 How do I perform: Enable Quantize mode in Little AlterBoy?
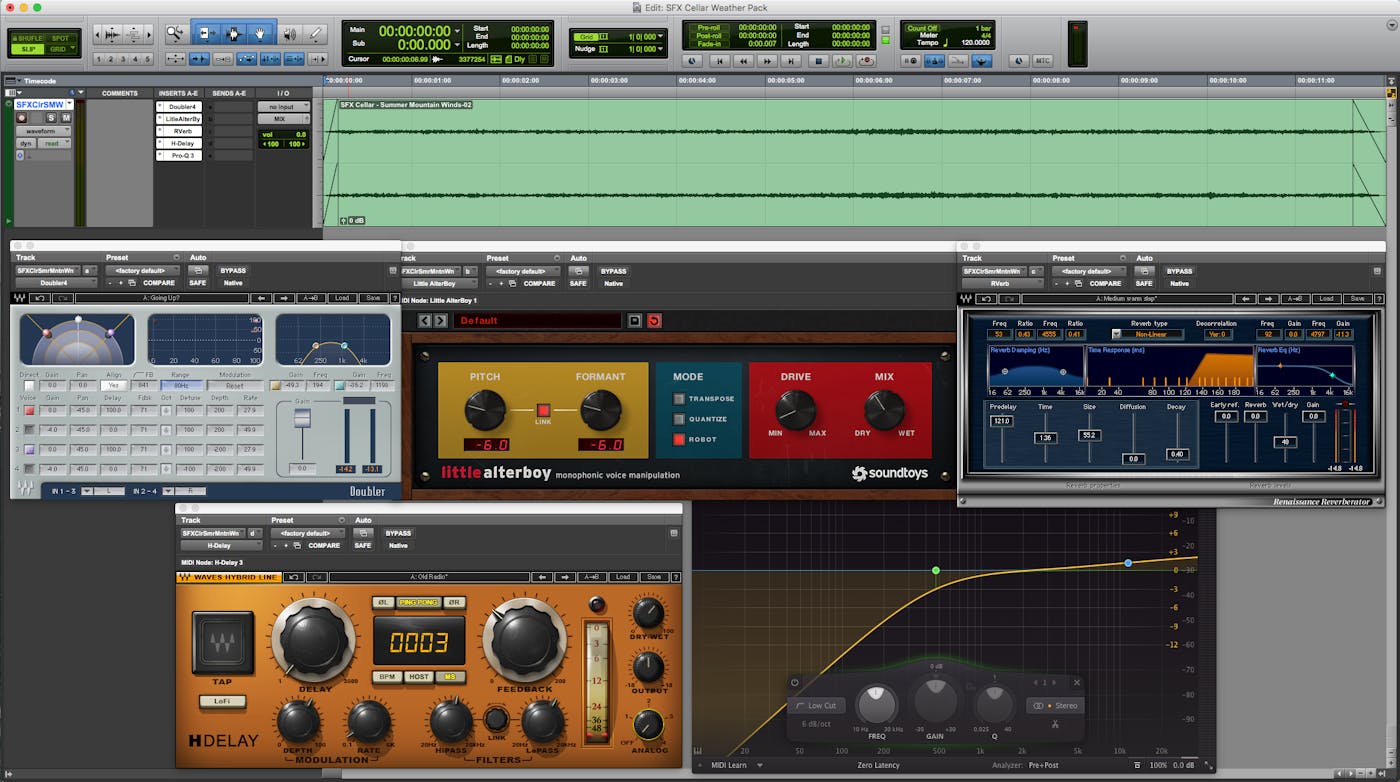coord(679,419)
